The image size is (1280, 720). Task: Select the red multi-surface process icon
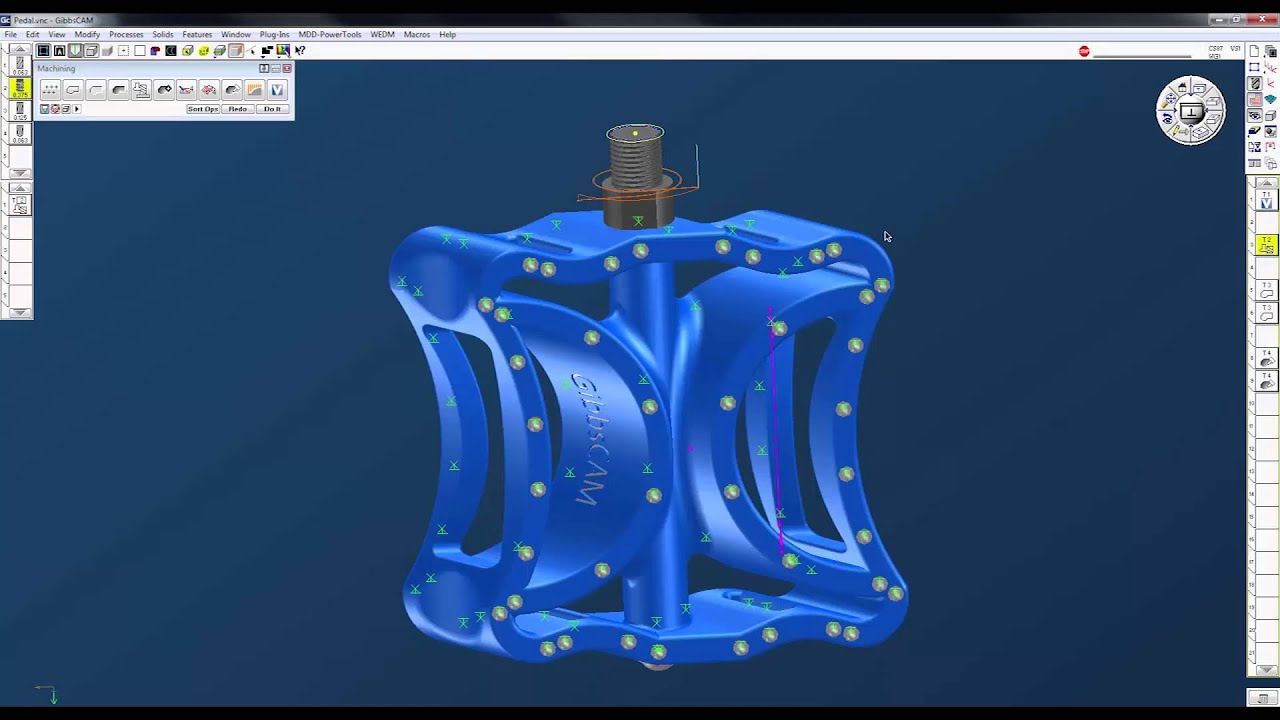[209, 89]
